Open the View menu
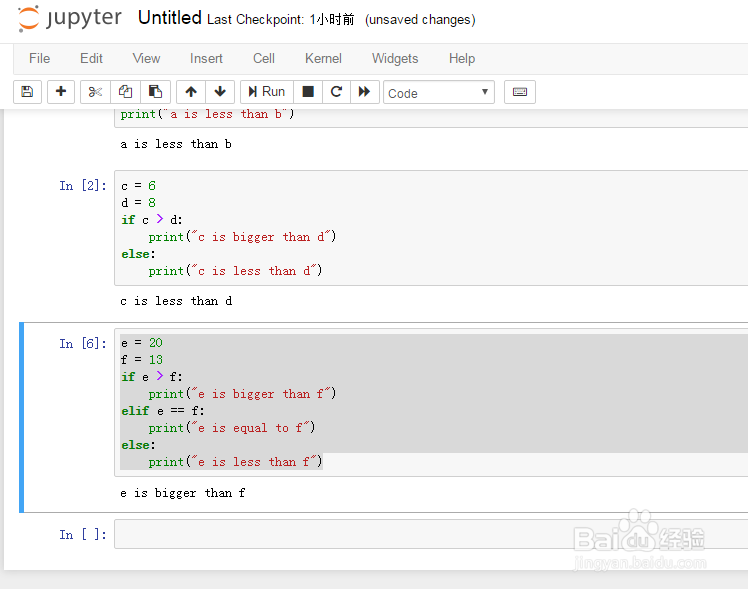 pyautogui.click(x=146, y=58)
